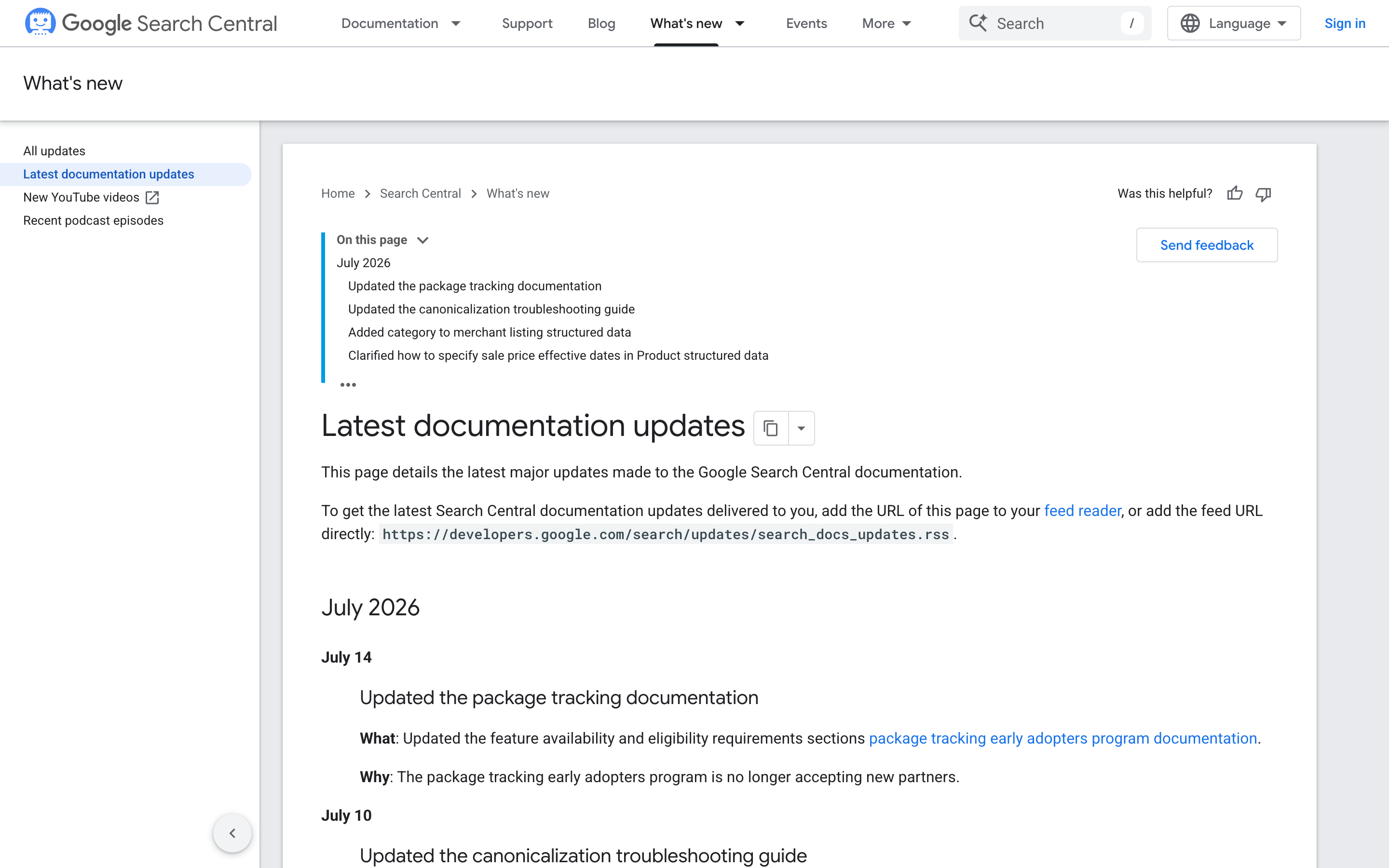The width and height of the screenshot is (1389, 868).
Task: Click the July 10 date heading
Action: (x=346, y=815)
